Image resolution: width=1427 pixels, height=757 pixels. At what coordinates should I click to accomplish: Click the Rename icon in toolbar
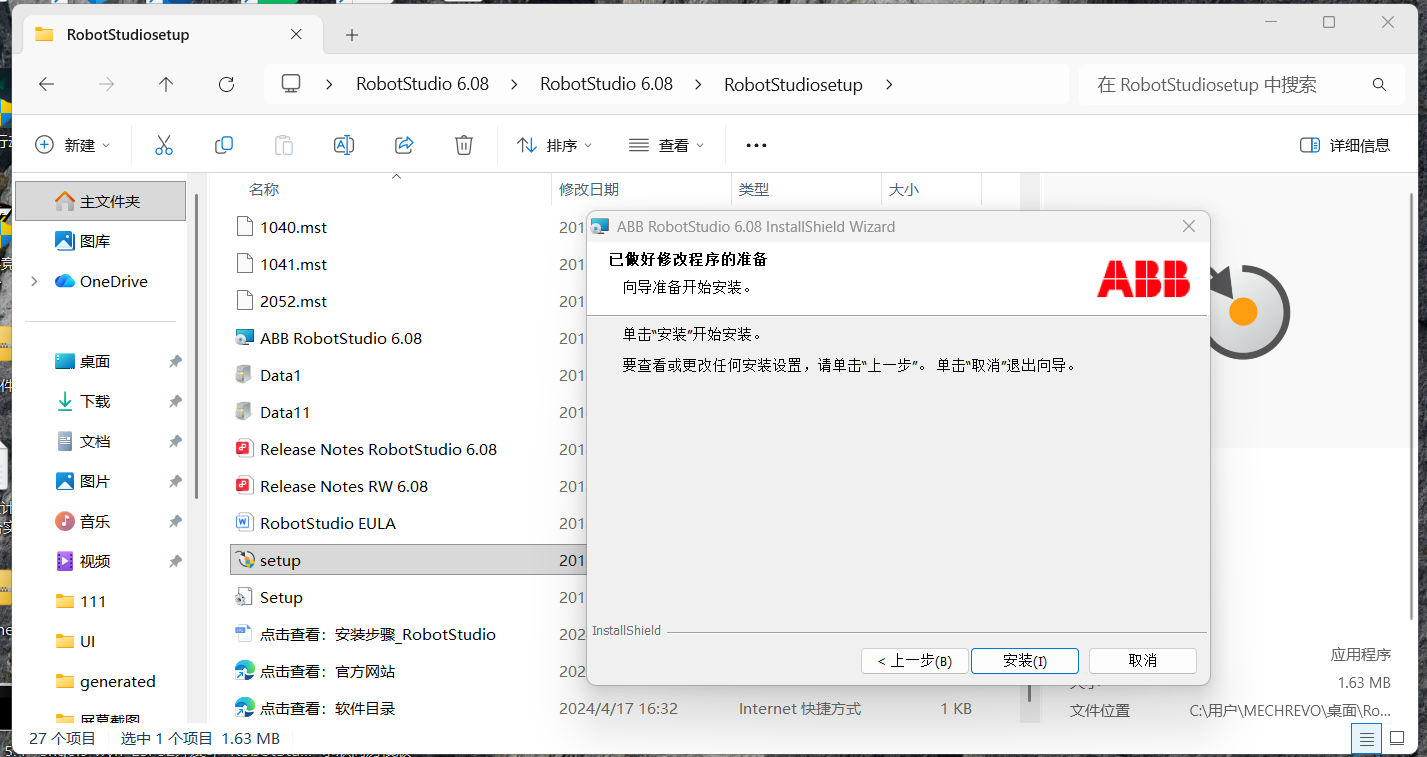(x=344, y=145)
